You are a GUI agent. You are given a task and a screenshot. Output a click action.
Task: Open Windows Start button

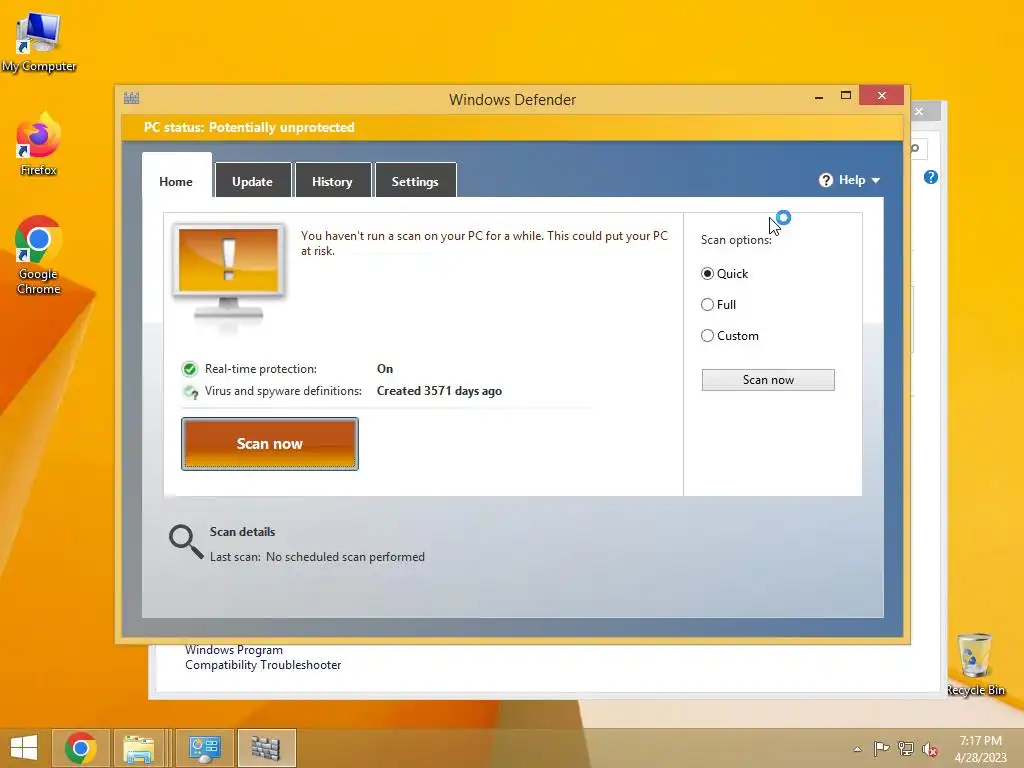click(x=24, y=748)
